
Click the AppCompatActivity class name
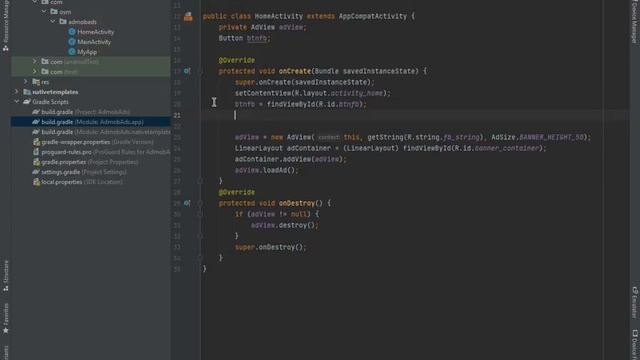coord(373,16)
